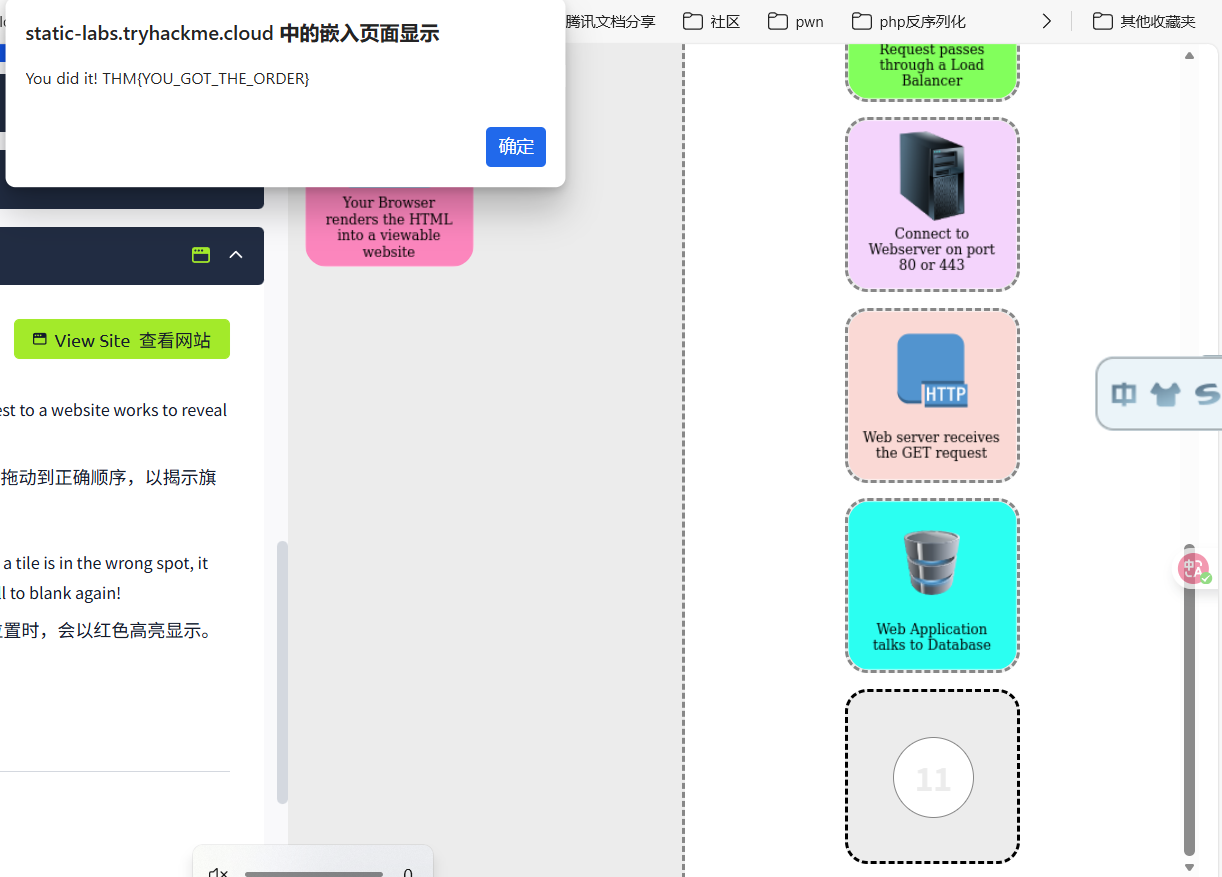Click the empty slot numbered 11
Screen dimensions: 1222x877
pos(932,777)
